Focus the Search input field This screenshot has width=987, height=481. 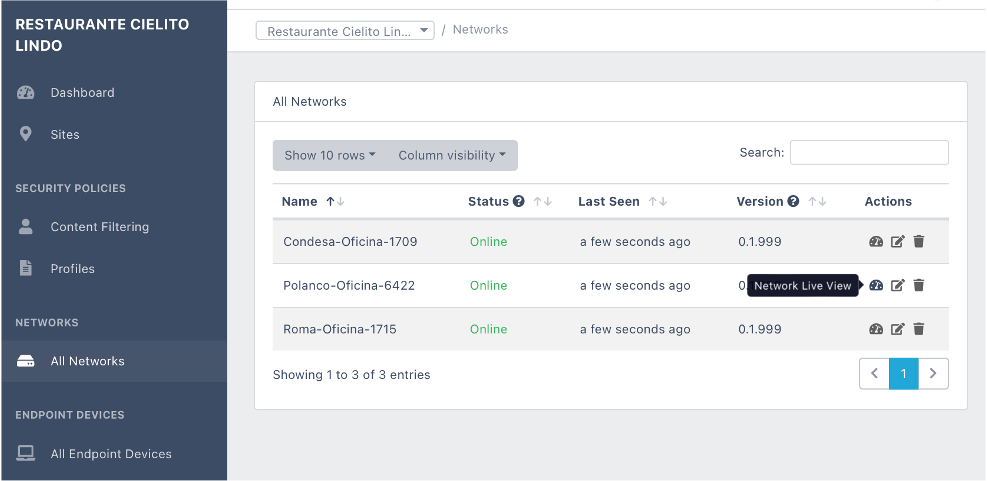[x=869, y=152]
